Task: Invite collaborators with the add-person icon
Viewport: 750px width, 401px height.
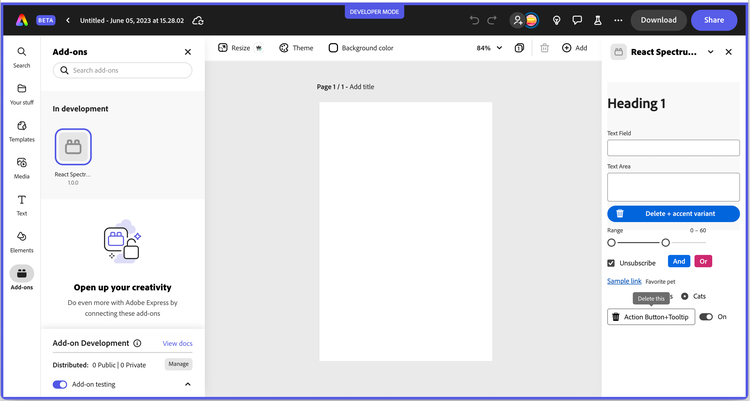Action: (x=517, y=20)
